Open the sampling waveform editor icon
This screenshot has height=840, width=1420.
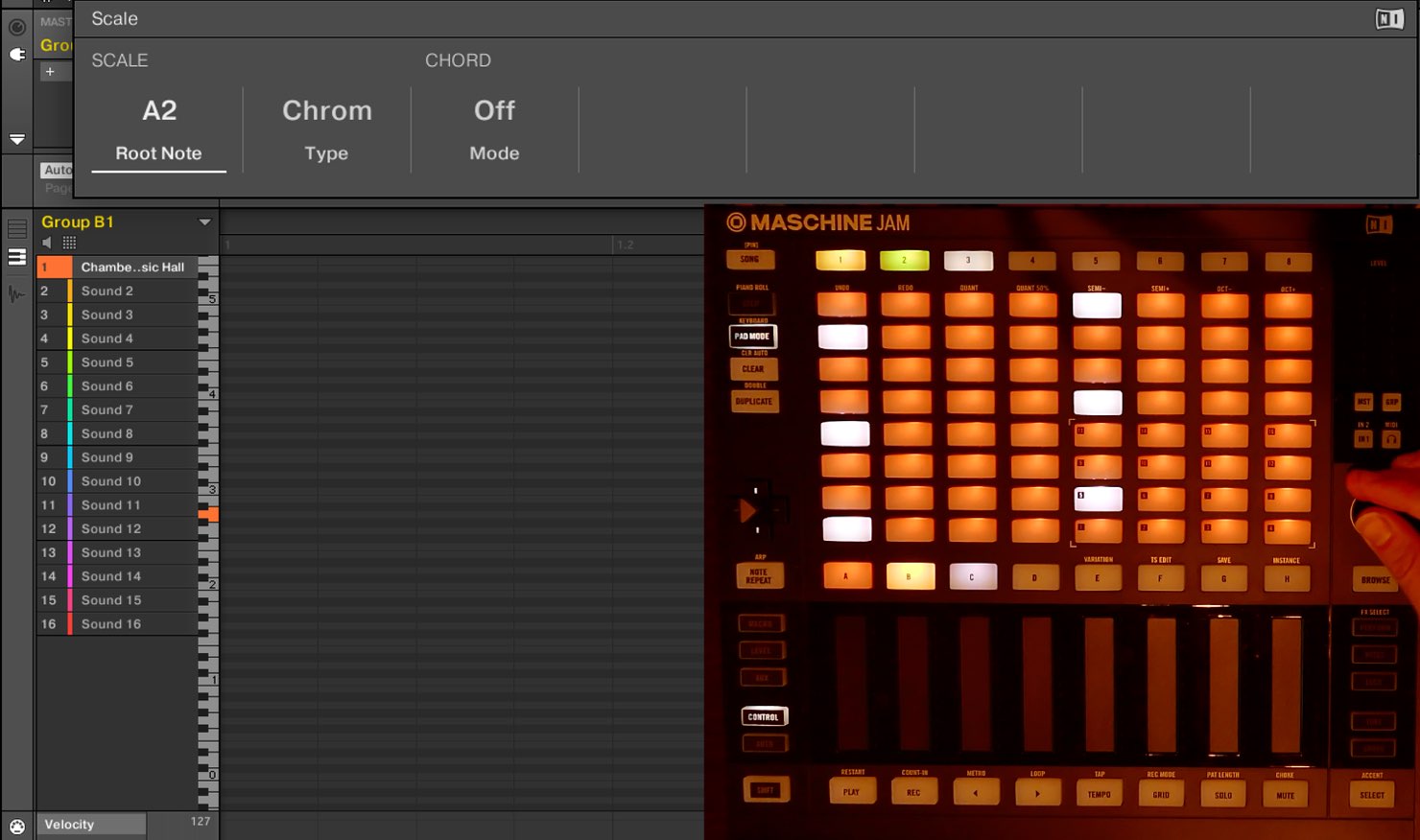click(17, 293)
